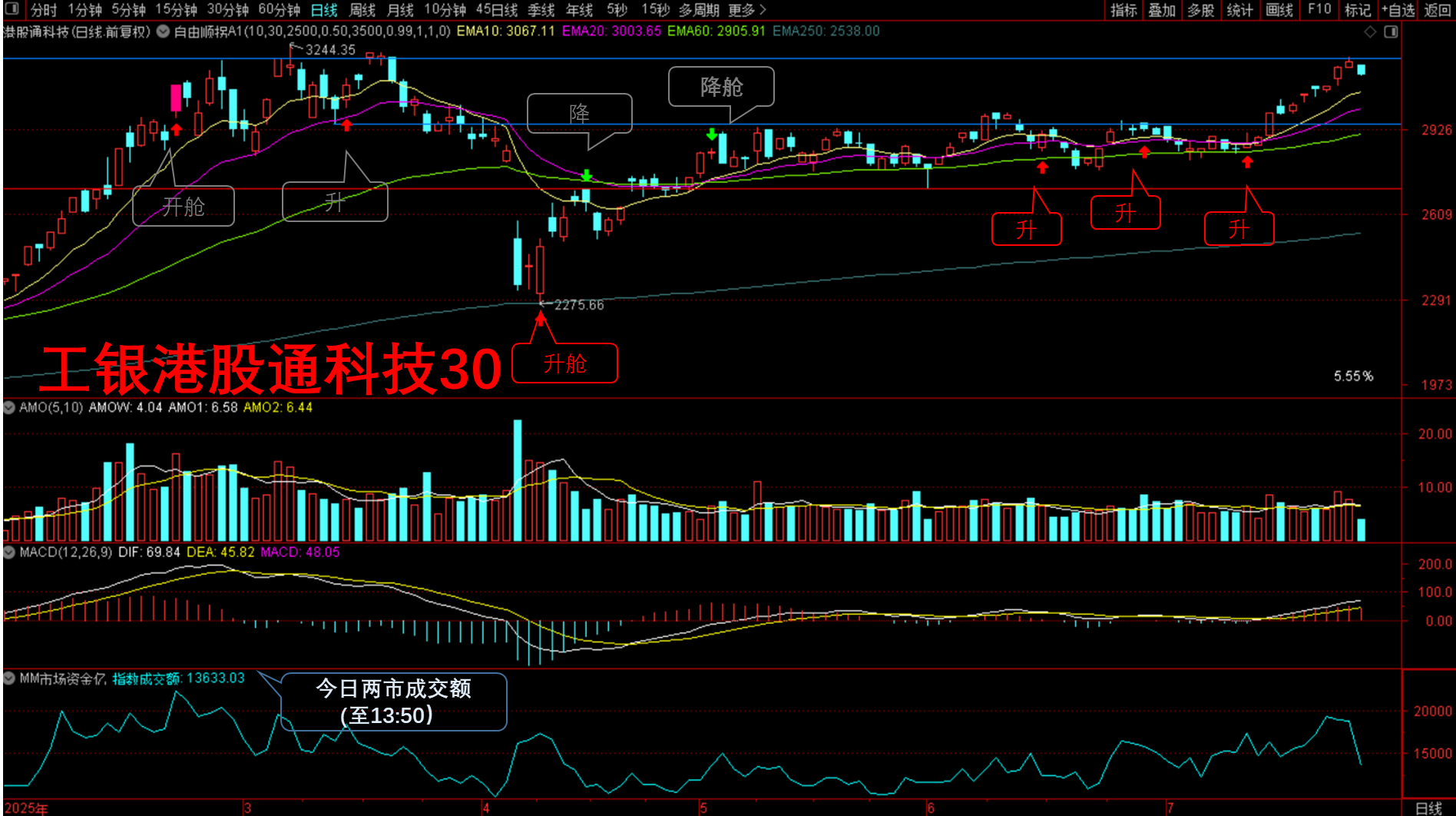
Task: Click the DIF: 69.84 value
Action: coord(149,552)
